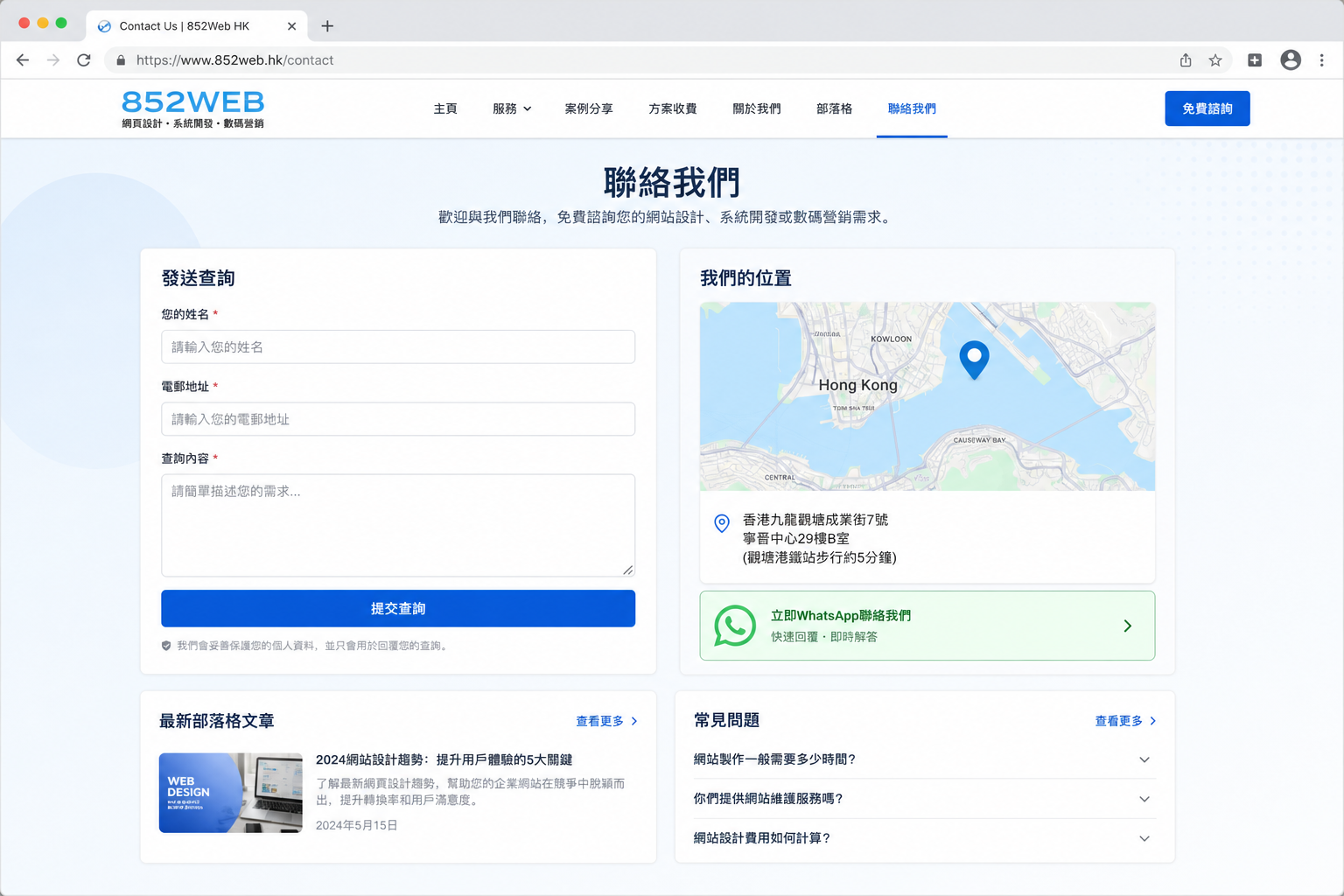Click the 最新部落格文章 heading

[217, 721]
